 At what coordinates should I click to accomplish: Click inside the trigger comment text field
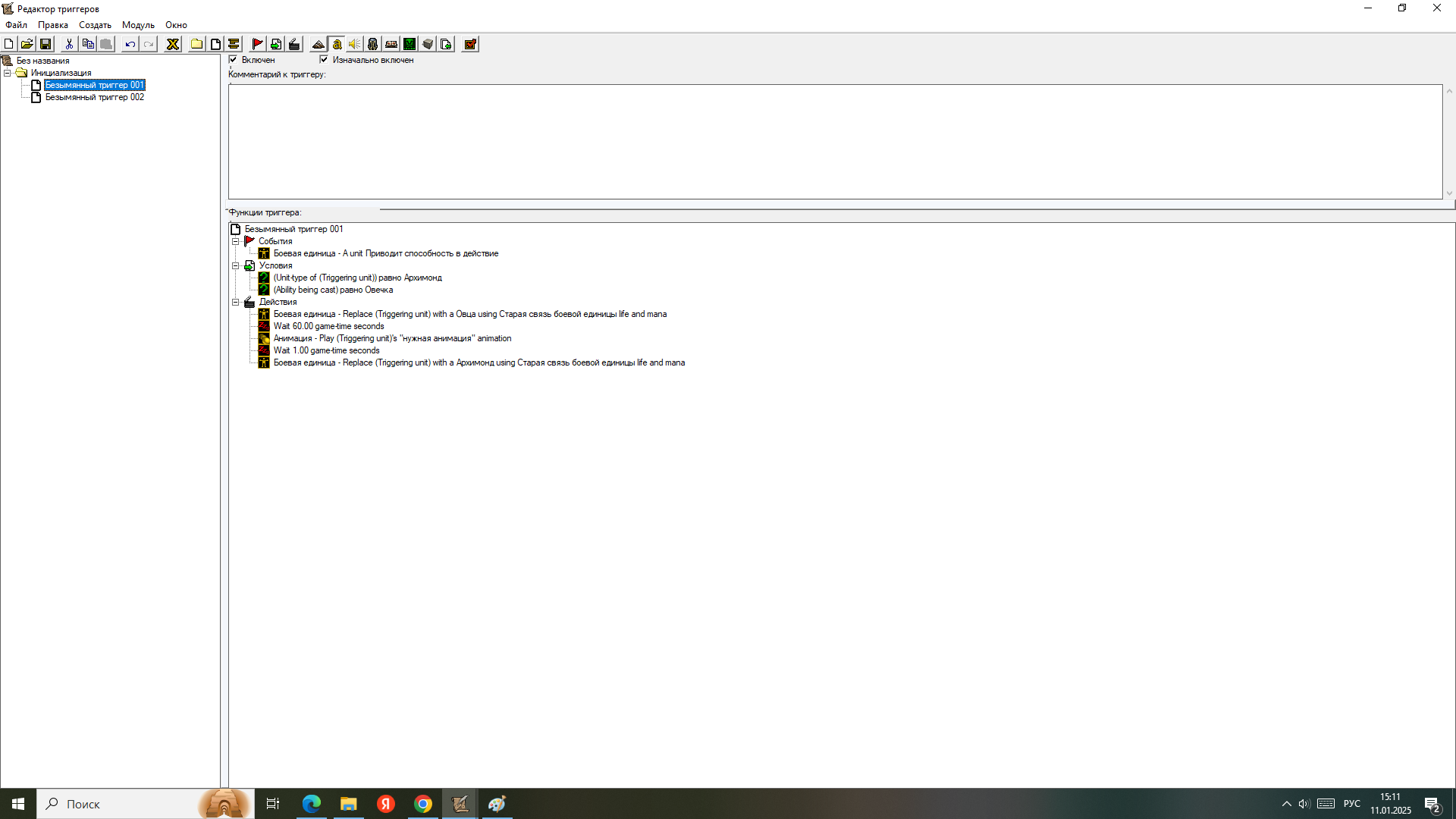click(834, 142)
